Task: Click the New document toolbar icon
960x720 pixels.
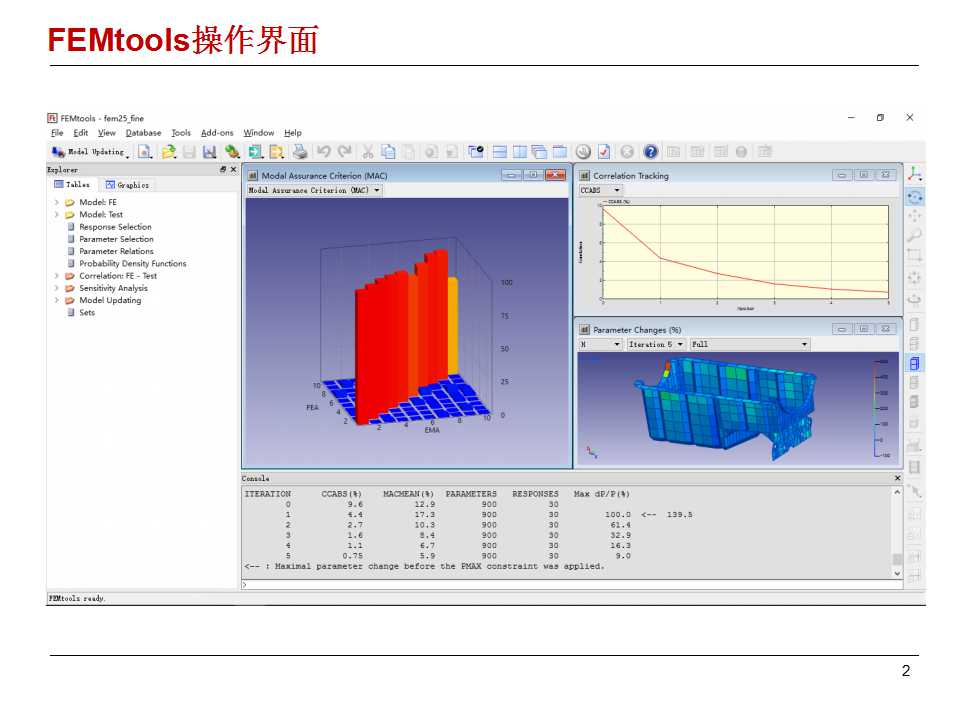Action: pos(144,152)
